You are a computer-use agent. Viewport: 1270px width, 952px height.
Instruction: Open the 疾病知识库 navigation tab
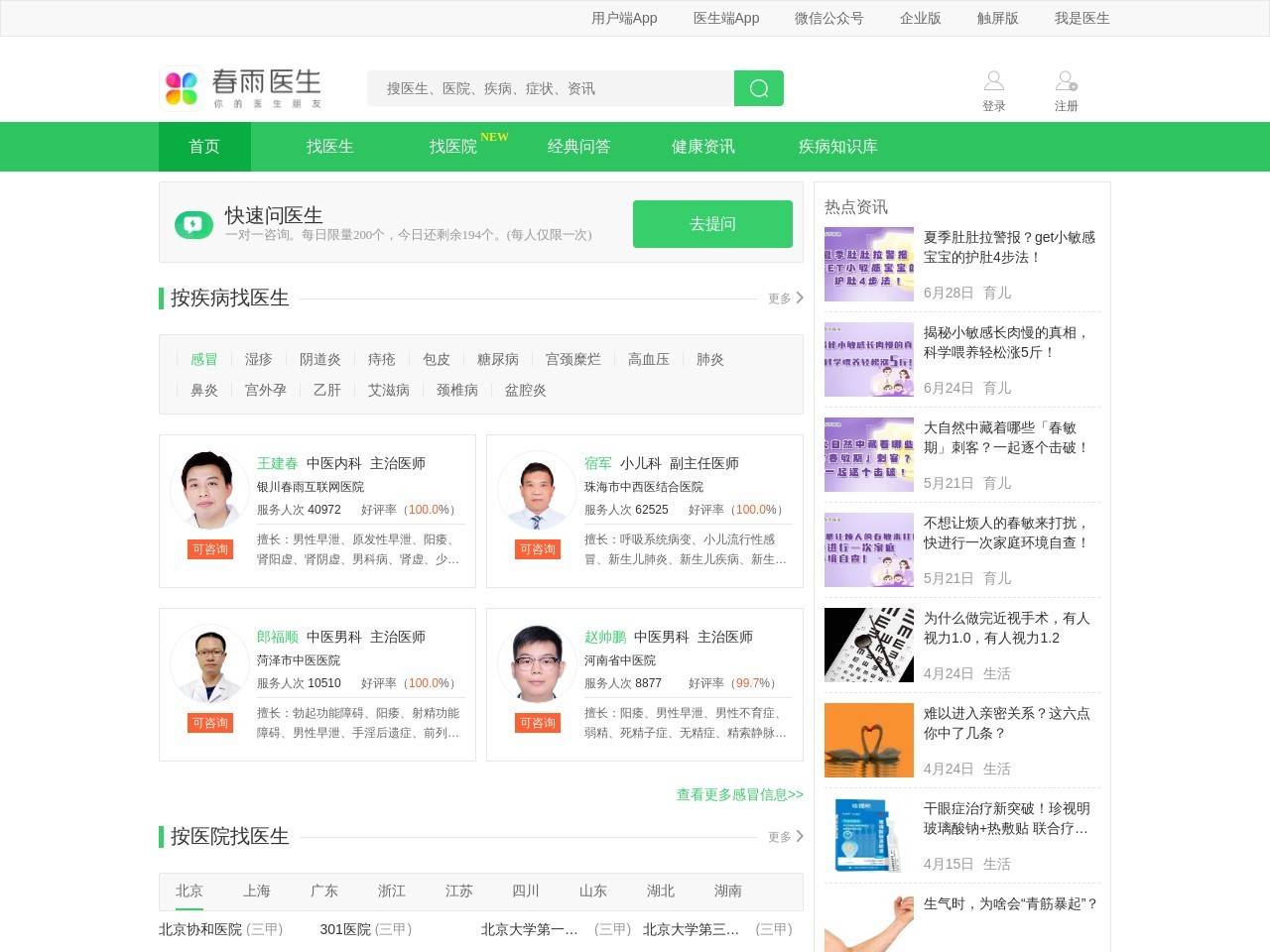pyautogui.click(x=837, y=147)
